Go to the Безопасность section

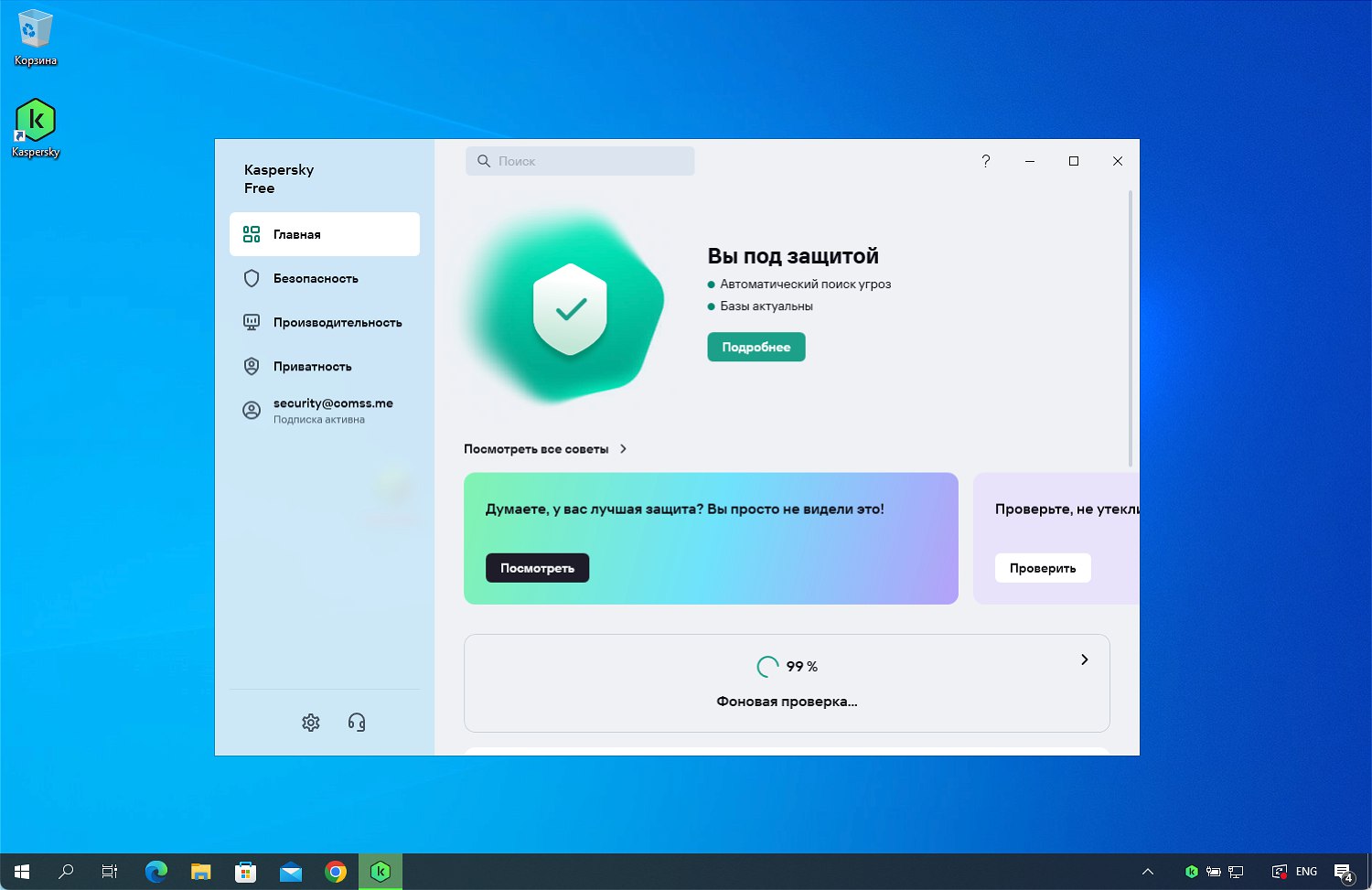point(325,278)
